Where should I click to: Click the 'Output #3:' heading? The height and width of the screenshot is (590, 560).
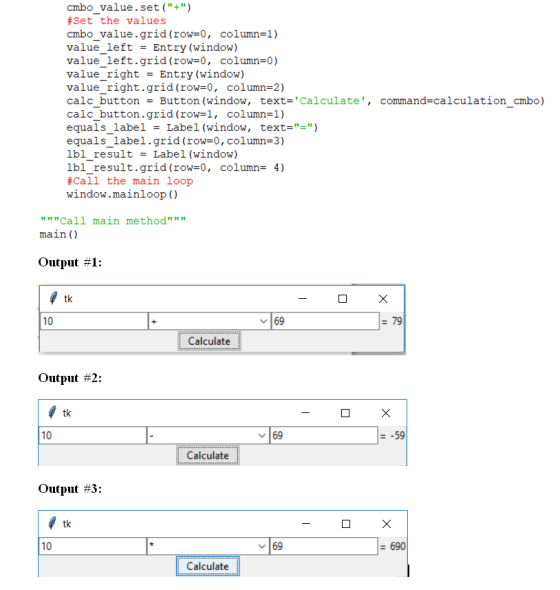click(70, 489)
